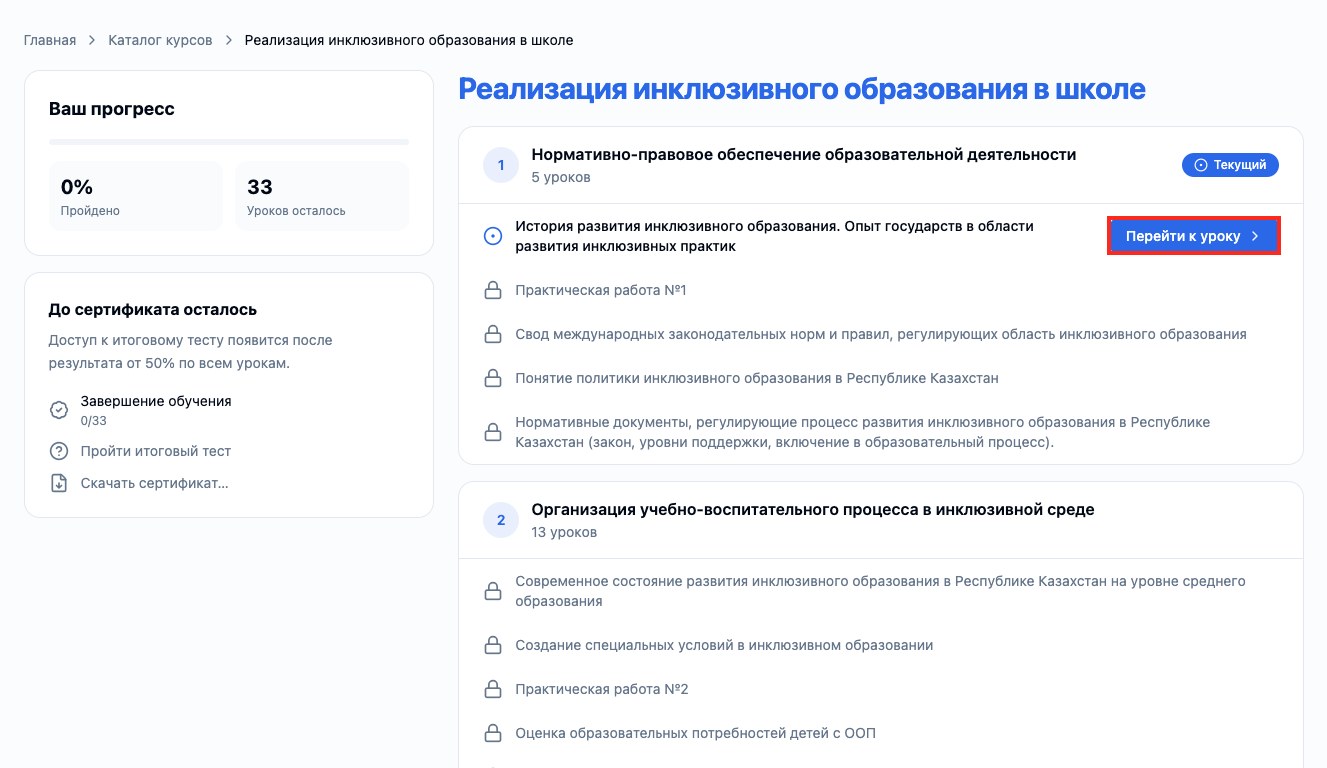Click lock icon beside Оценка образовательных потребностей
The width and height of the screenshot is (1327, 768).
[x=492, y=733]
